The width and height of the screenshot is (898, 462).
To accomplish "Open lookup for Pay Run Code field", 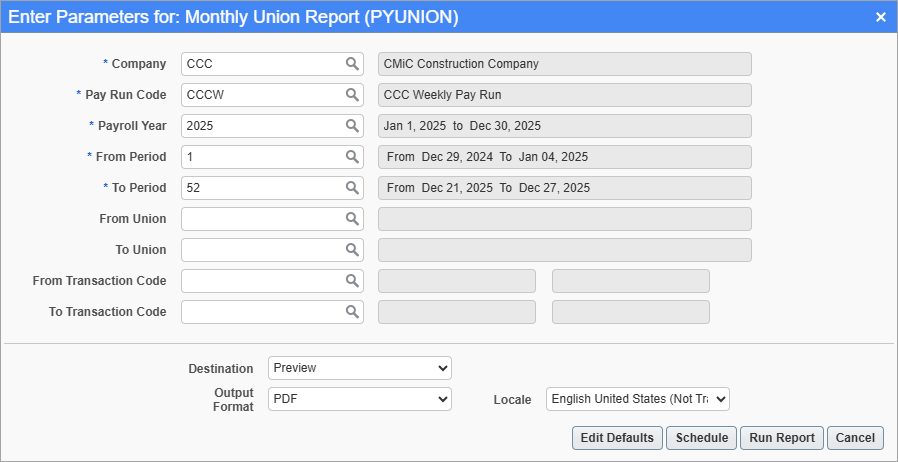I will [x=352, y=94].
